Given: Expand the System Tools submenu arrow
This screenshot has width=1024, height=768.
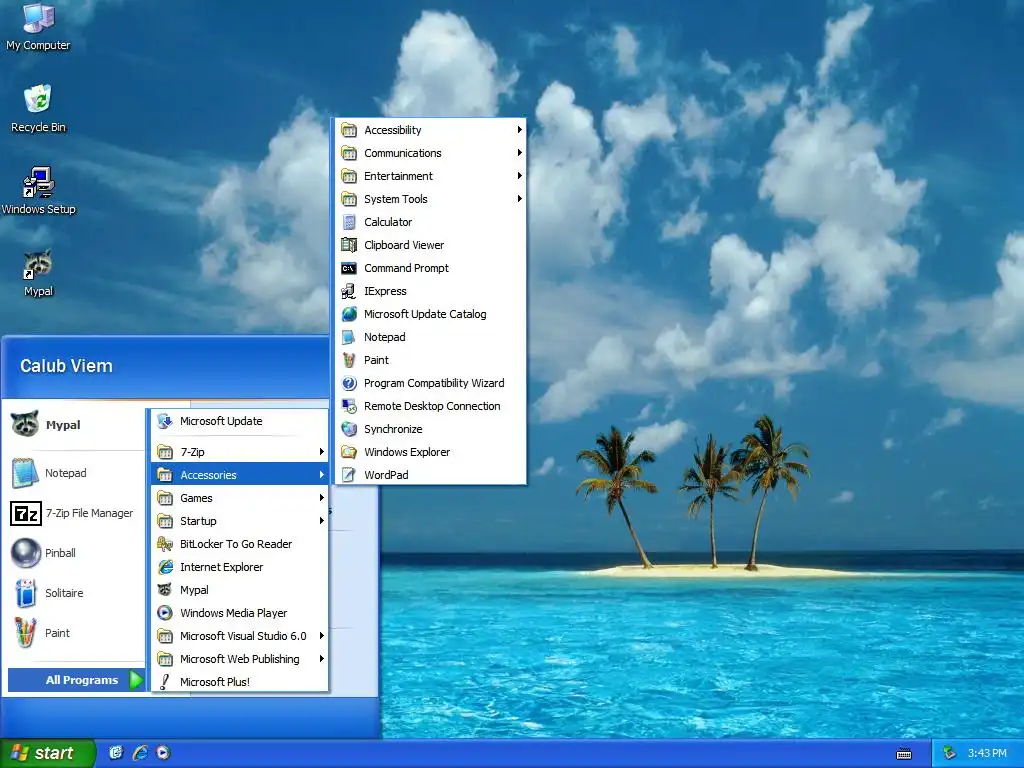Looking at the screenshot, I should point(519,199).
